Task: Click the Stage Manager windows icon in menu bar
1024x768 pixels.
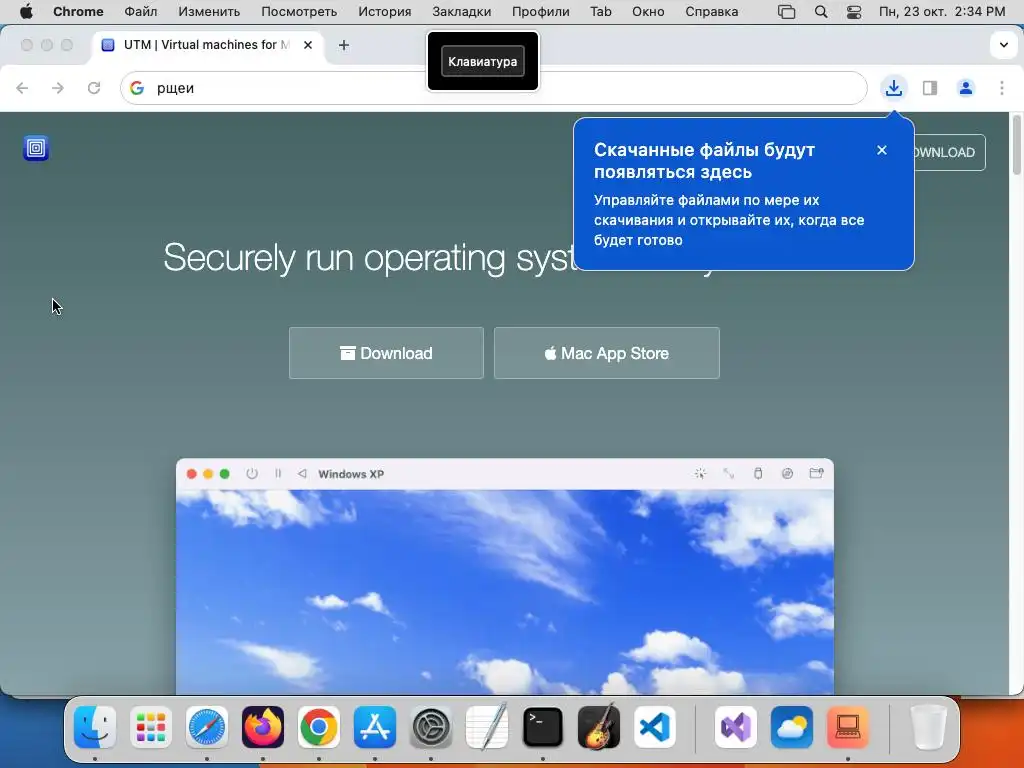Action: 787,12
